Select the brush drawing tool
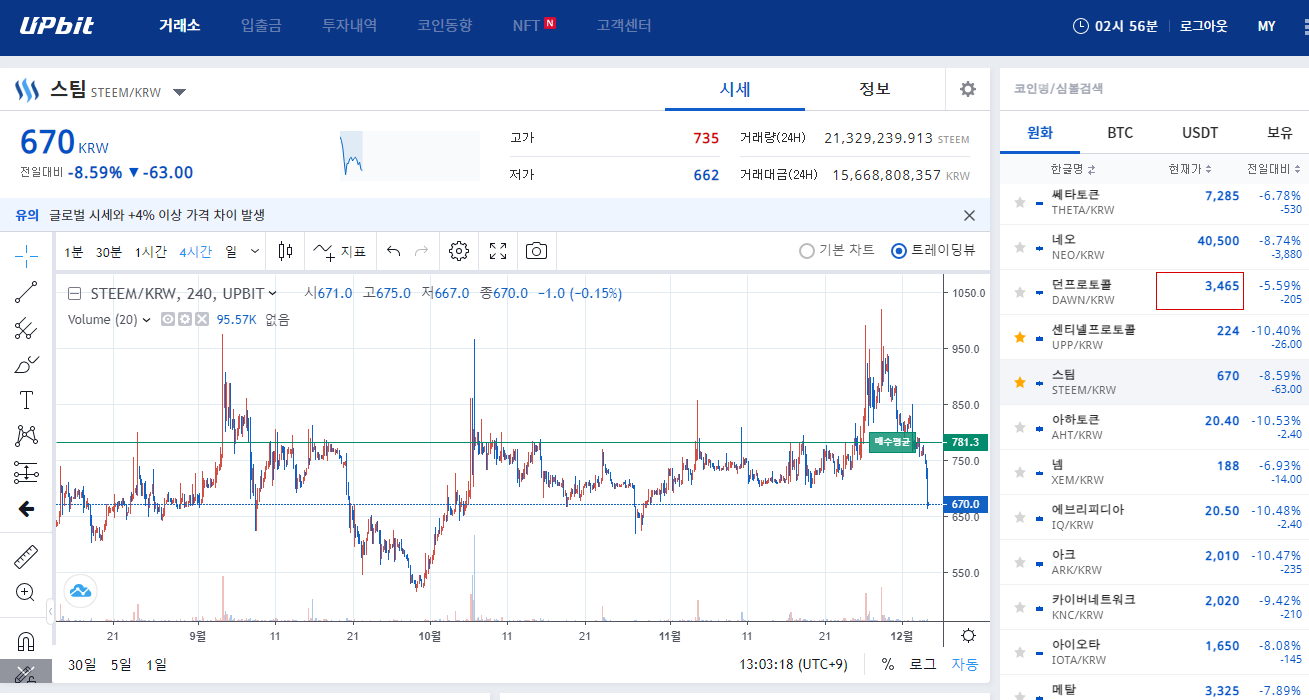Image resolution: width=1309 pixels, height=700 pixels. pyautogui.click(x=26, y=364)
